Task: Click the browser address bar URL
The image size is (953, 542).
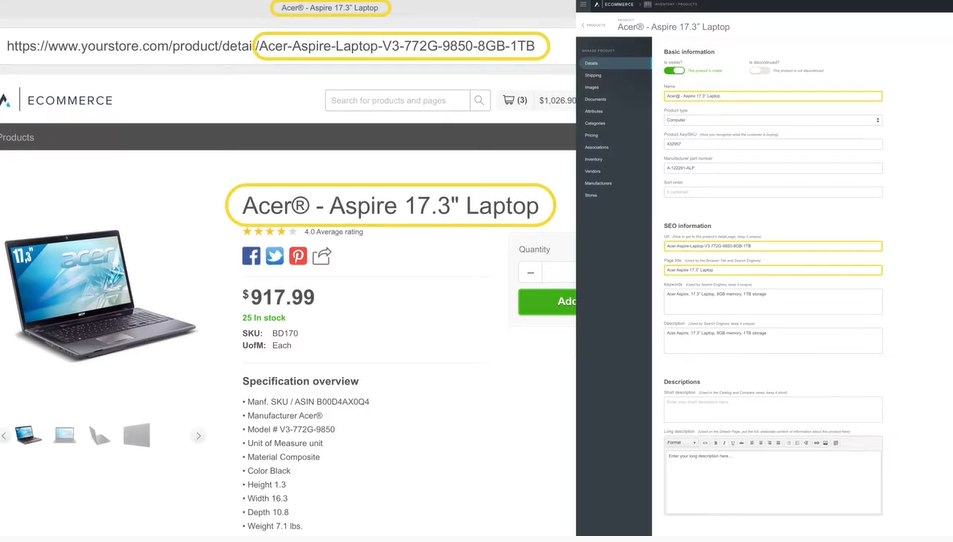Action: pyautogui.click(x=271, y=46)
